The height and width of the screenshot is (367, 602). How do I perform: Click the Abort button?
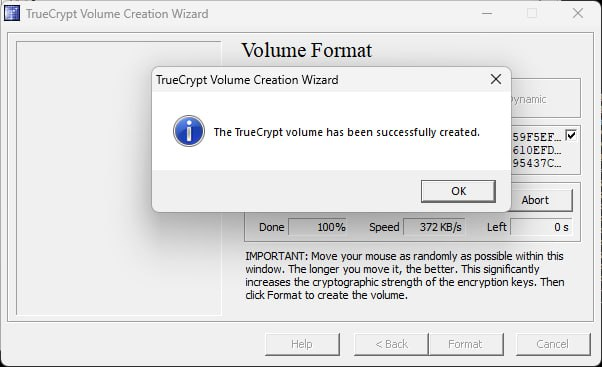(541, 200)
